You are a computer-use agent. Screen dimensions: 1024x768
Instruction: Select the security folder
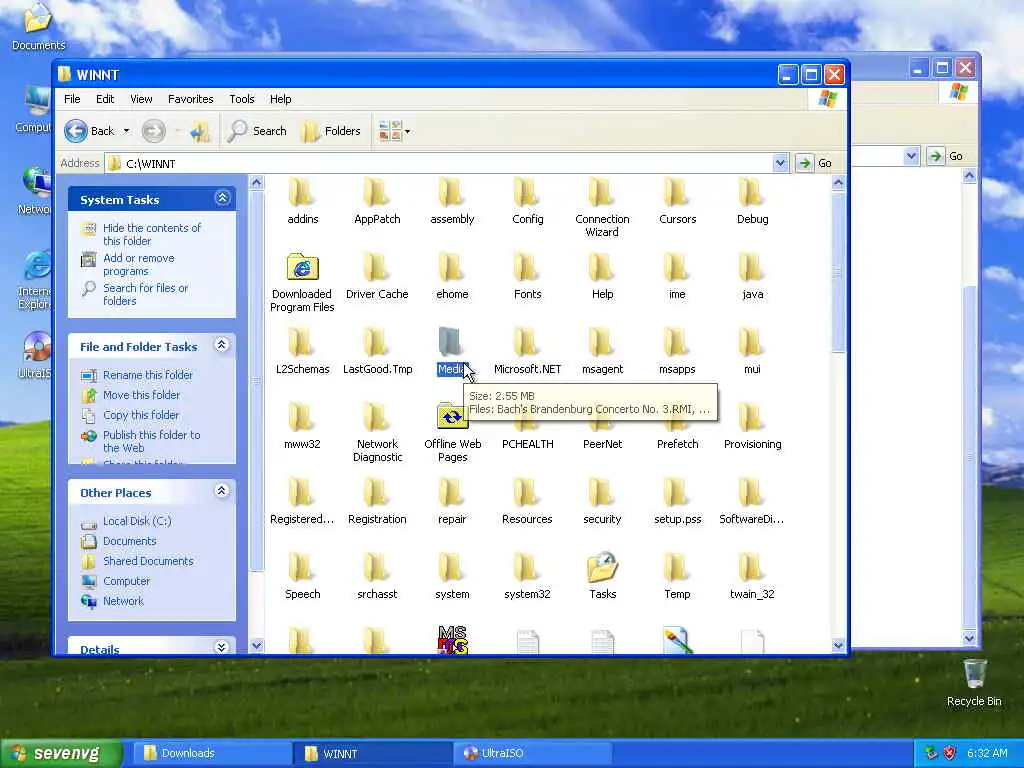[x=602, y=502]
